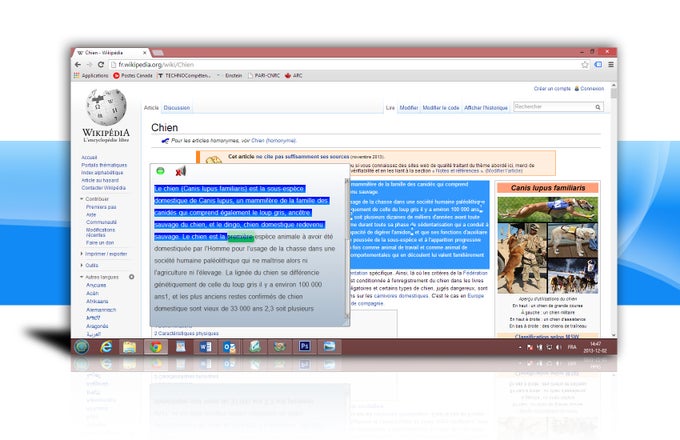Open a new tab with the new tab button
The image size is (680, 440).
pyautogui.click(x=158, y=52)
